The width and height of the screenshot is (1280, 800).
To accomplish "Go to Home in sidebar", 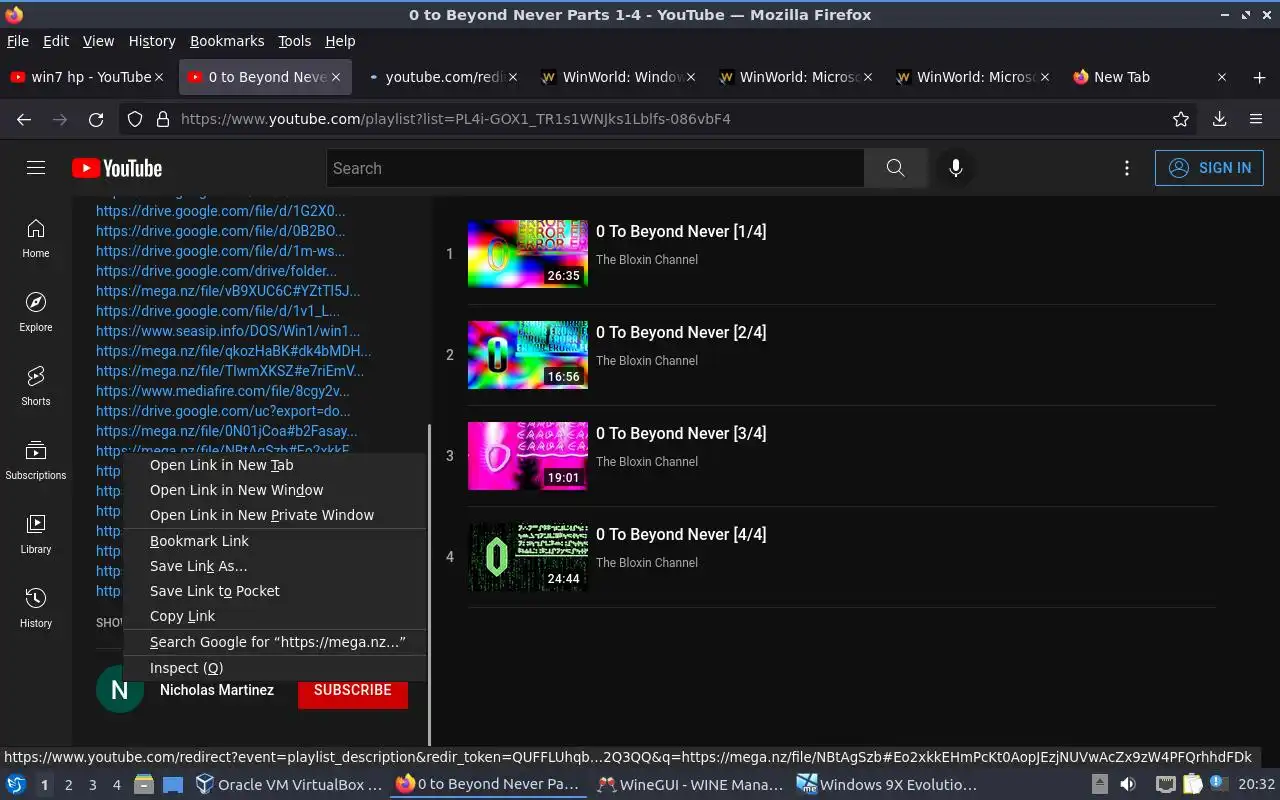I will coord(36,238).
